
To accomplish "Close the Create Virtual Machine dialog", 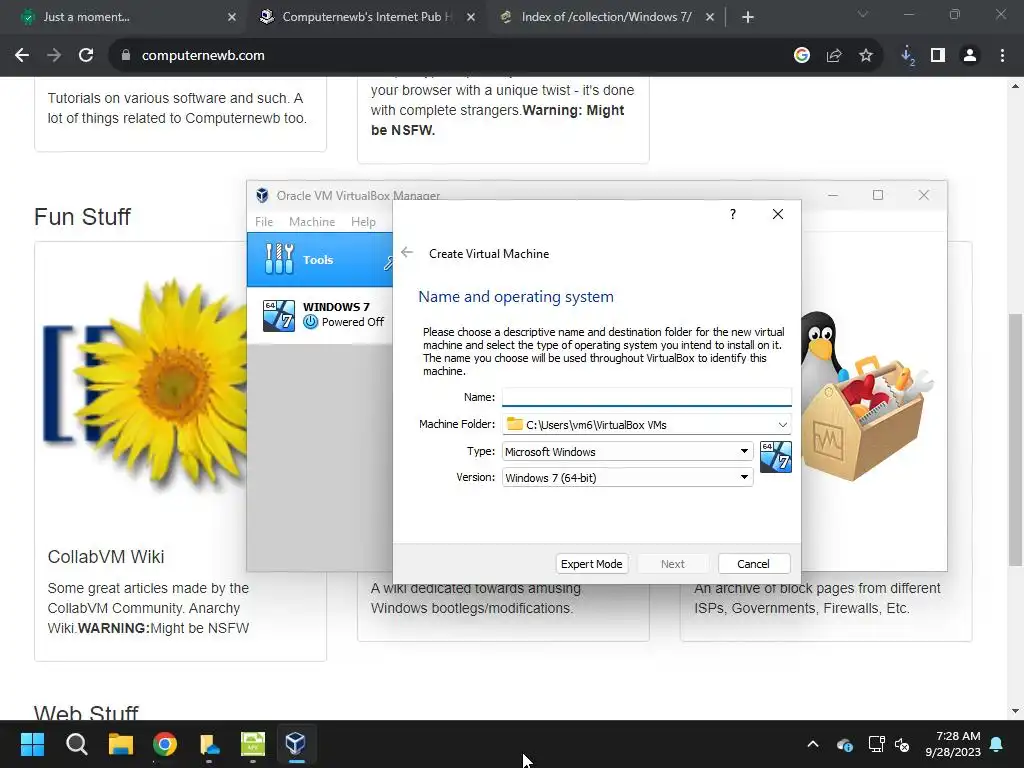I will (x=778, y=214).
